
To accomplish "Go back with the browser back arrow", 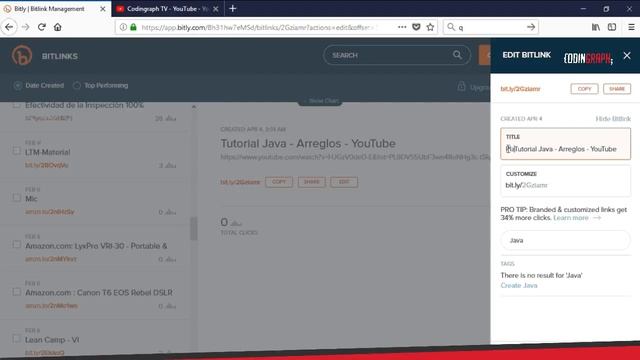I will coord(9,27).
